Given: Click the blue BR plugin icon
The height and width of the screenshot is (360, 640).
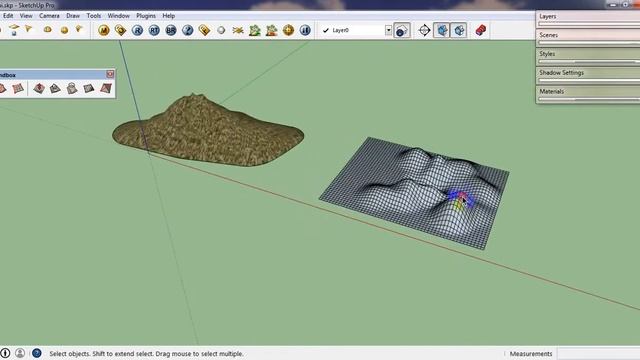Looking at the screenshot, I should (x=171, y=30).
